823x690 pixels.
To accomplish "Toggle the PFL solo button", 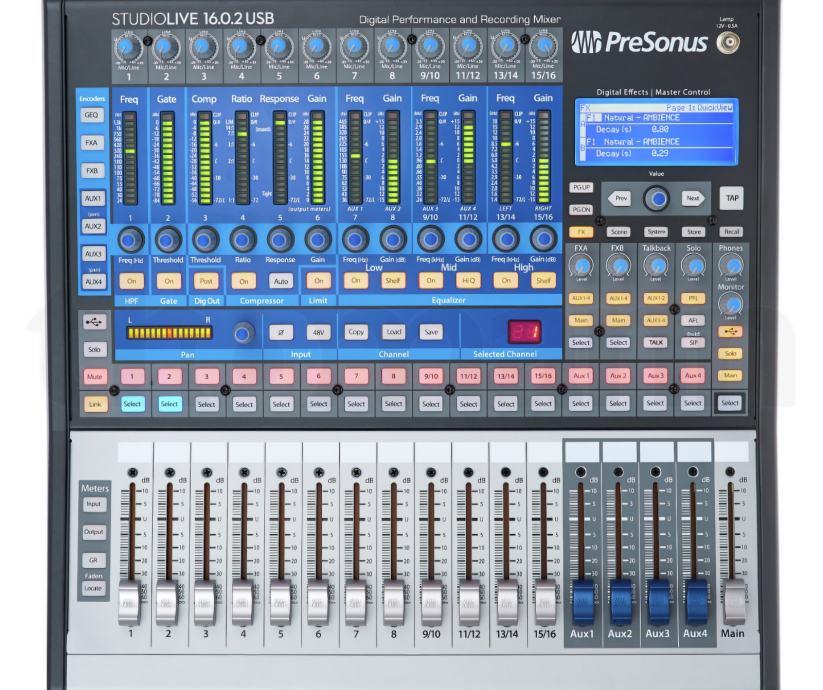I will 693,298.
